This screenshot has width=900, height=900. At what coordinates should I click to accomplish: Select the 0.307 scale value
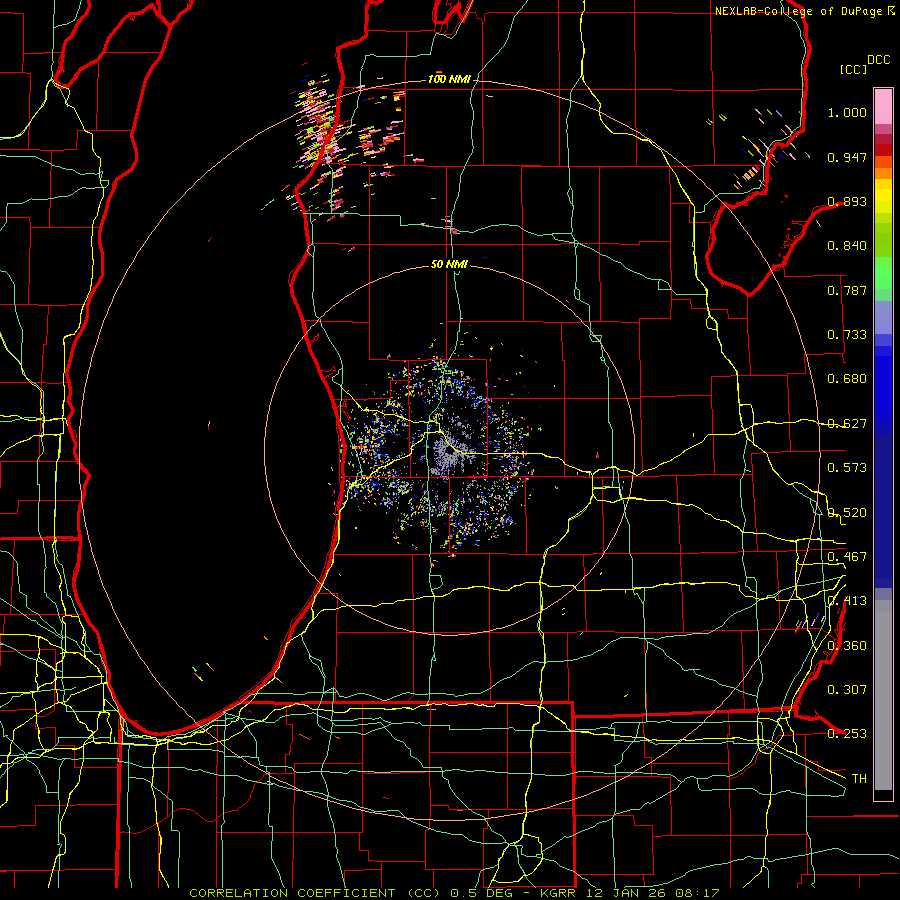[847, 690]
